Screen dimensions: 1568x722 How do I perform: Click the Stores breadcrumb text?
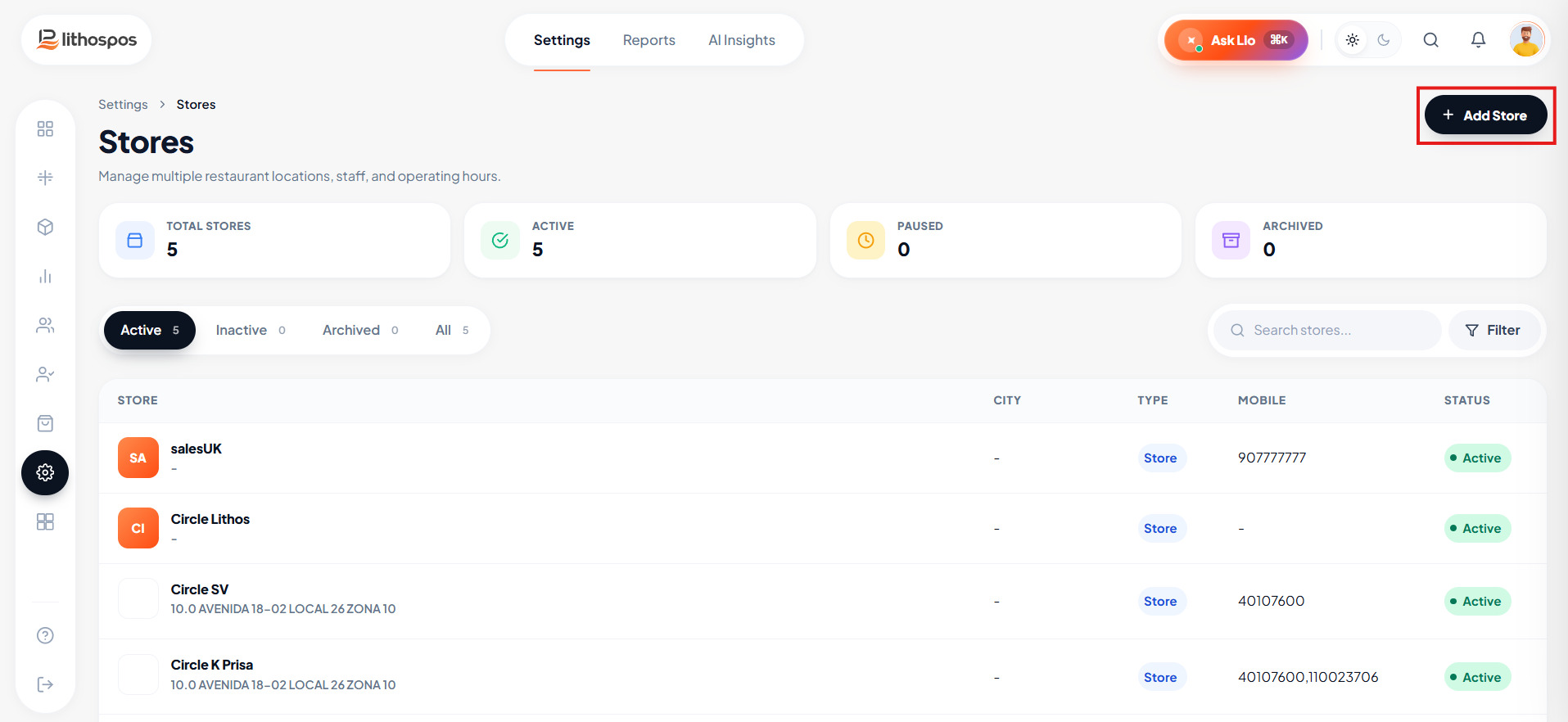[x=196, y=104]
